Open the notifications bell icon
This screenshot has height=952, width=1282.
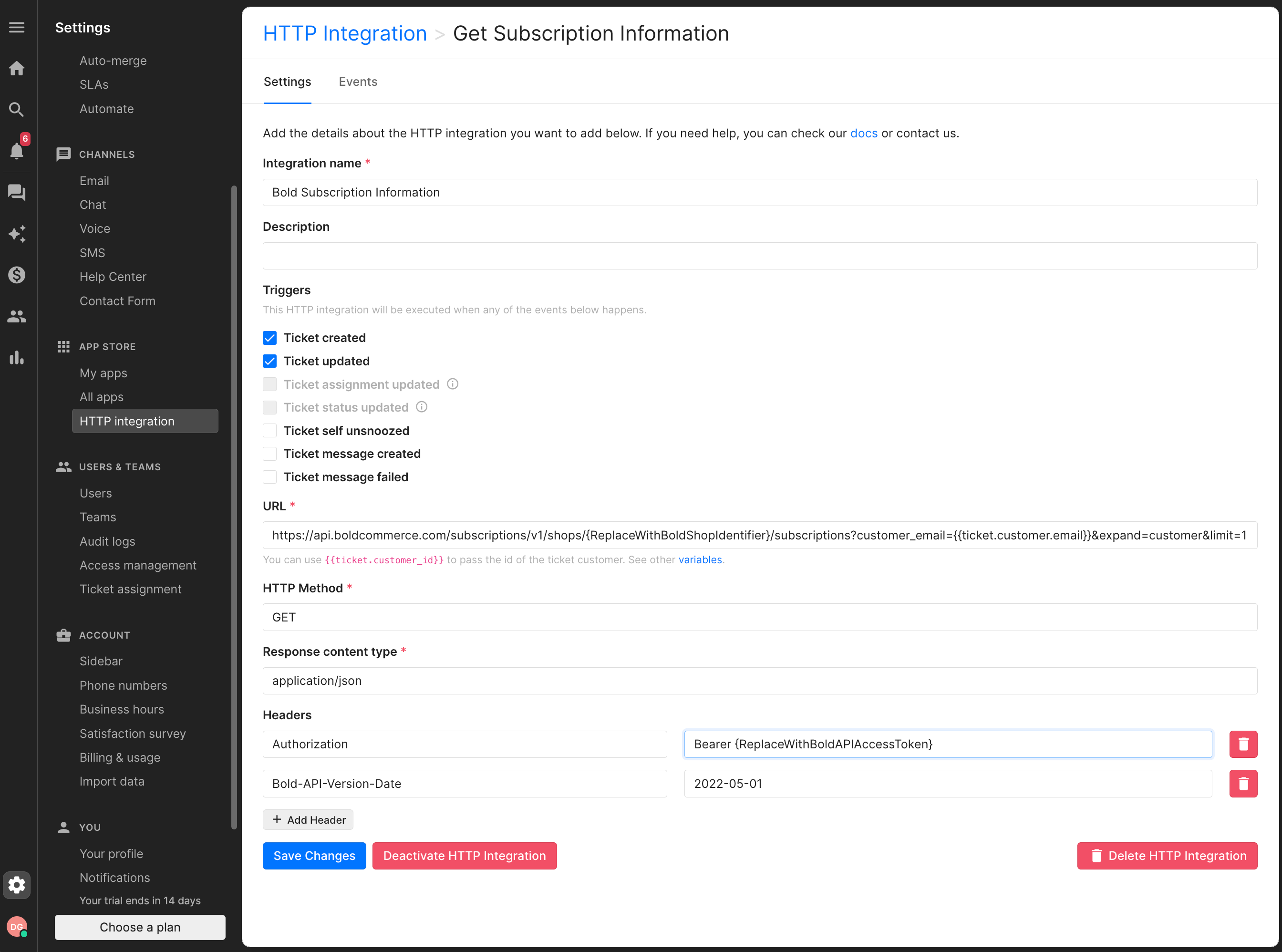tap(17, 151)
